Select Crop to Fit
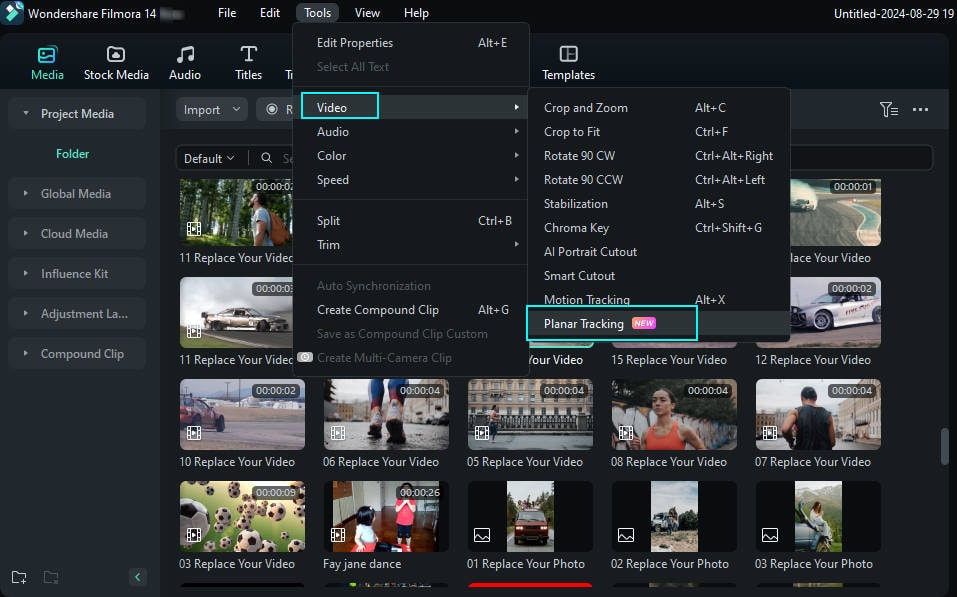The width and height of the screenshot is (957, 597). point(659,131)
